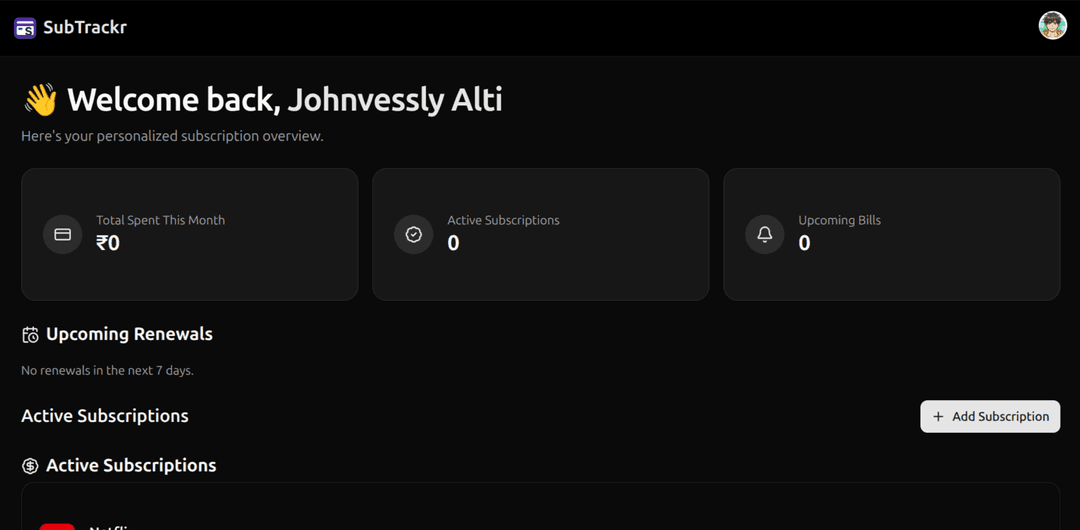Click the dollar coin icon beside Active Subscriptions
Viewport: 1080px width, 530px height.
coord(30,466)
